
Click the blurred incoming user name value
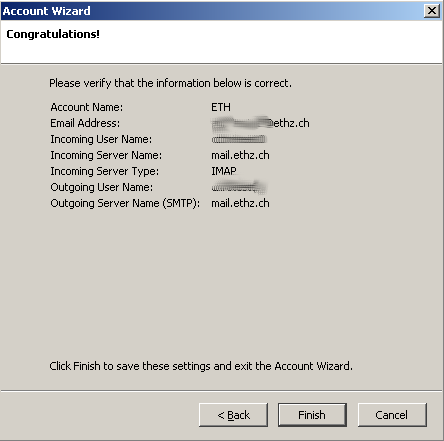239,139
